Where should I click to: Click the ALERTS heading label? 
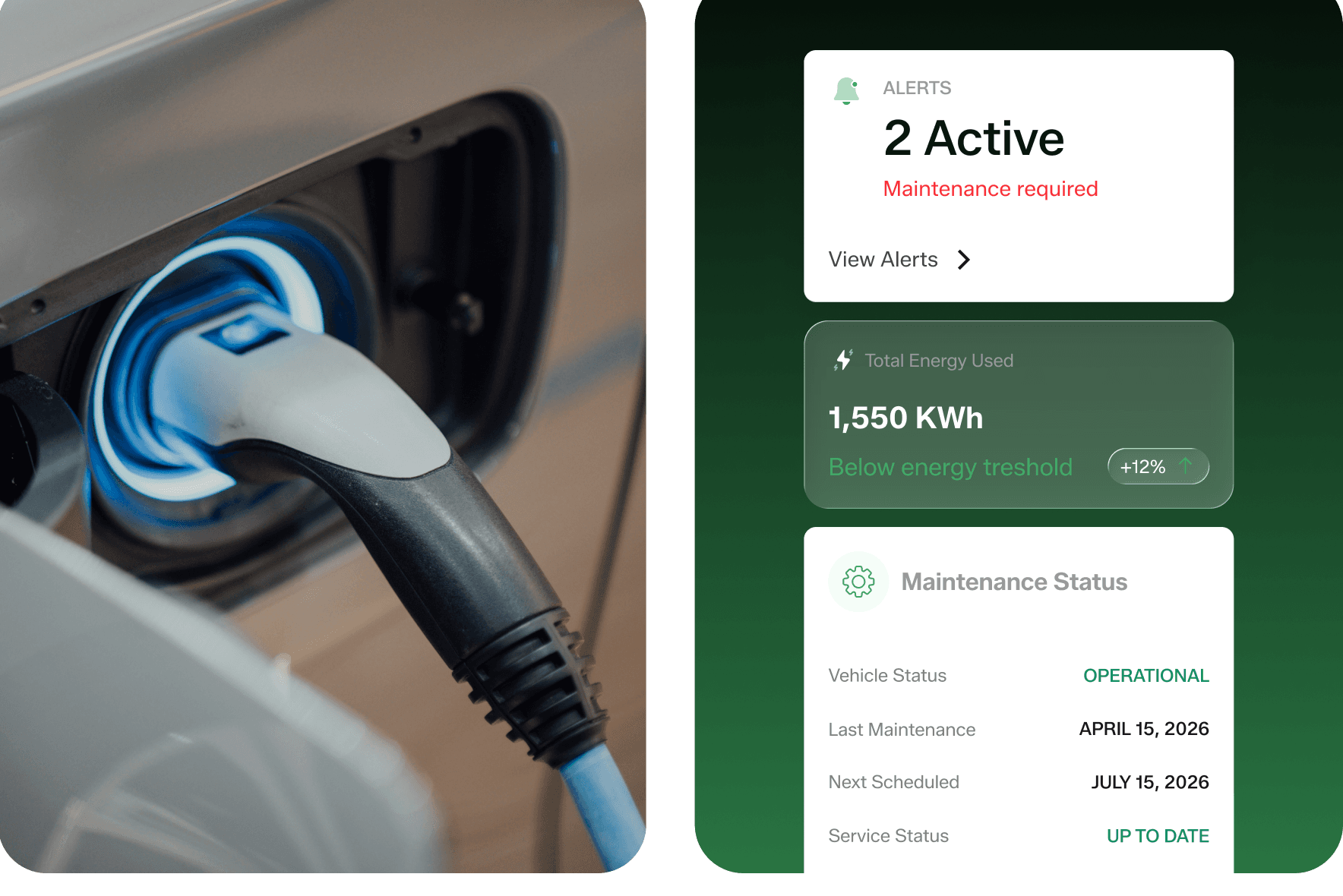coord(917,88)
